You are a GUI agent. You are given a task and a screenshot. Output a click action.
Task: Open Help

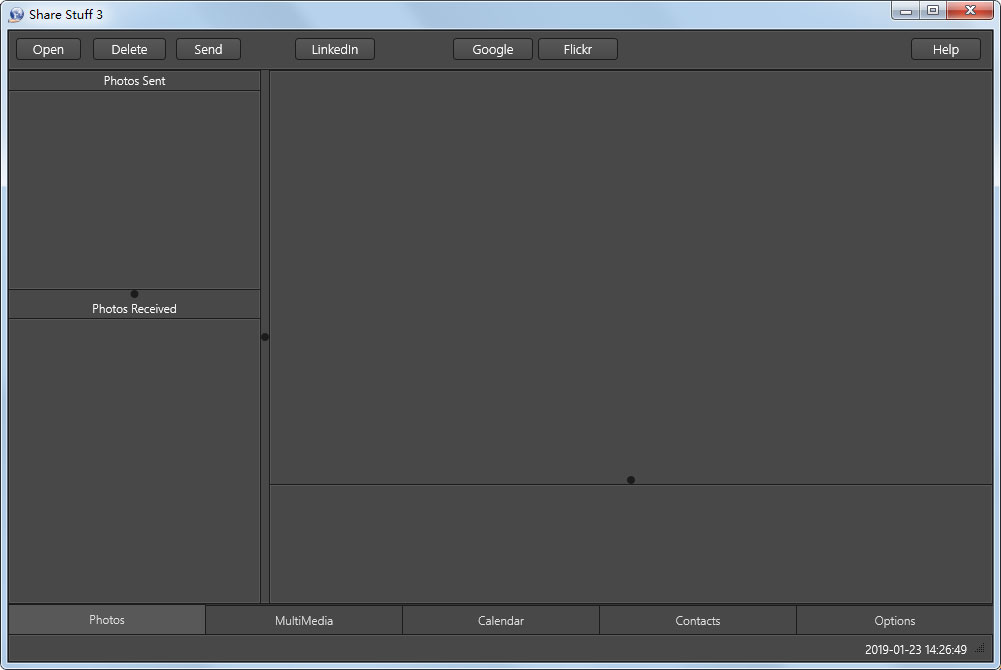pos(945,49)
